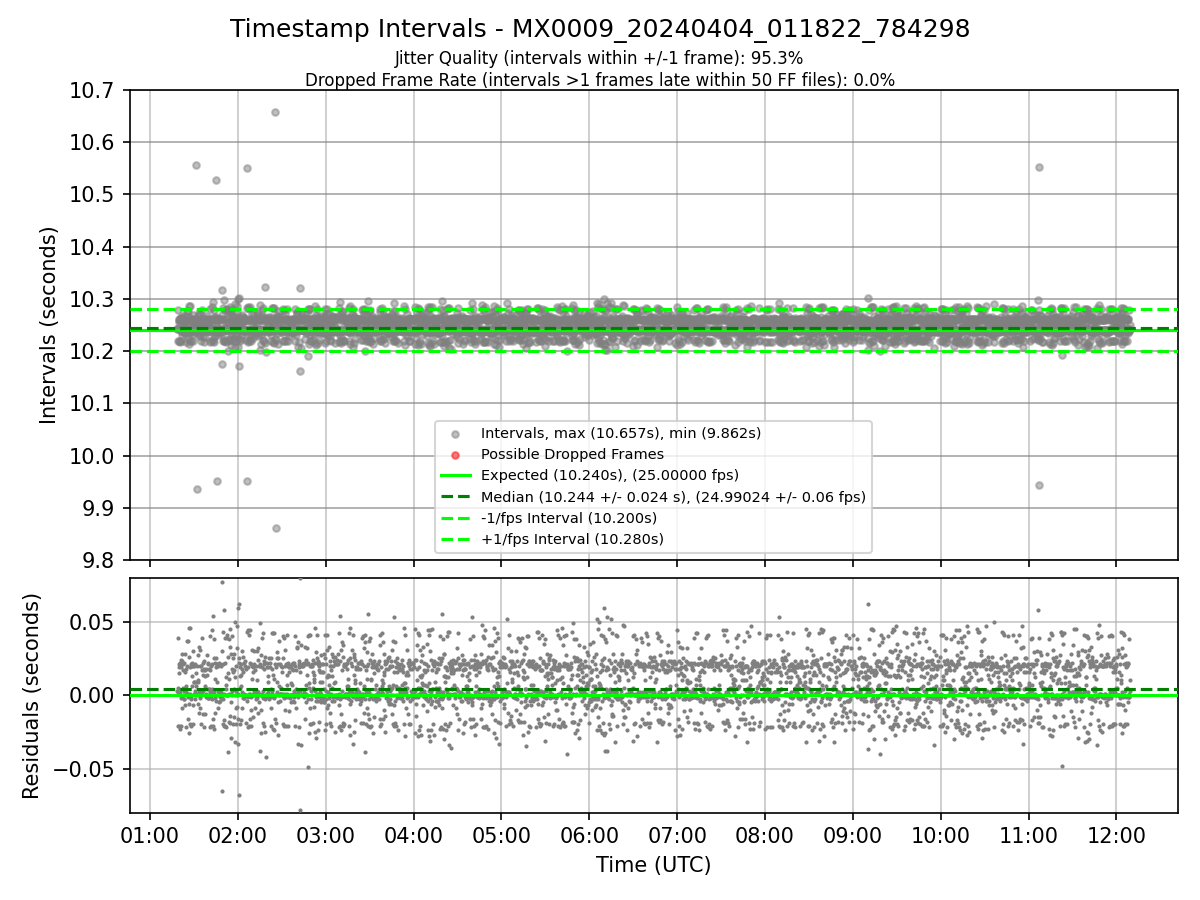Click the plot title 'Timestamp Intervals - MX0009_20240404_011822_784298'
The width and height of the screenshot is (1200, 900).
600,29
